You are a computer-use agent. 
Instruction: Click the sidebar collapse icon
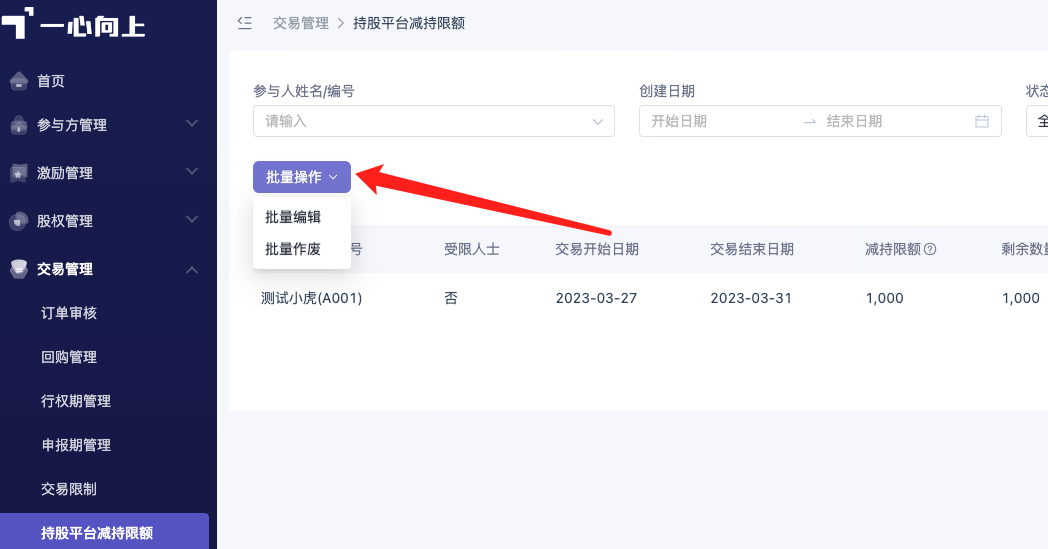click(x=245, y=23)
